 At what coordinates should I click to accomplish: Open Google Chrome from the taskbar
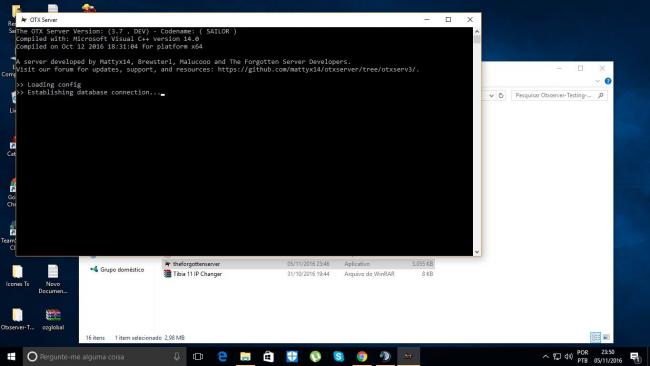(362, 356)
